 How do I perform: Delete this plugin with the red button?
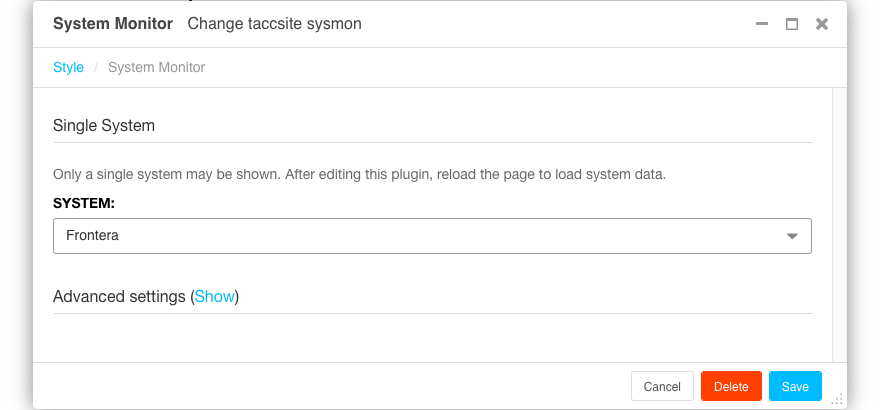pyautogui.click(x=731, y=387)
